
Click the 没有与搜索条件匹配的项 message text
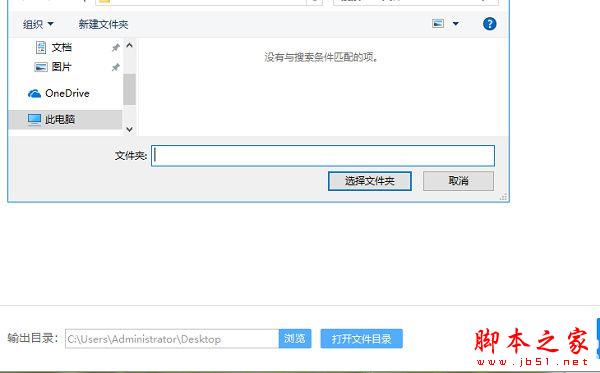coord(321,57)
